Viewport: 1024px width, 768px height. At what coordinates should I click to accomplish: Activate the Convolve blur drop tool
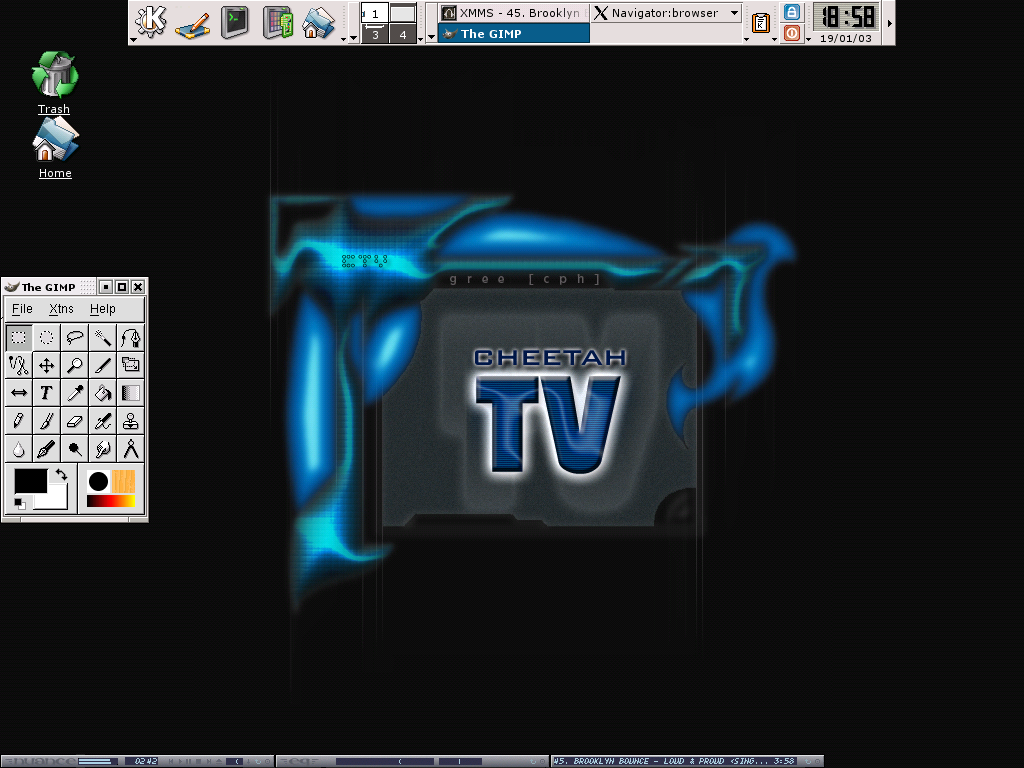point(18,449)
